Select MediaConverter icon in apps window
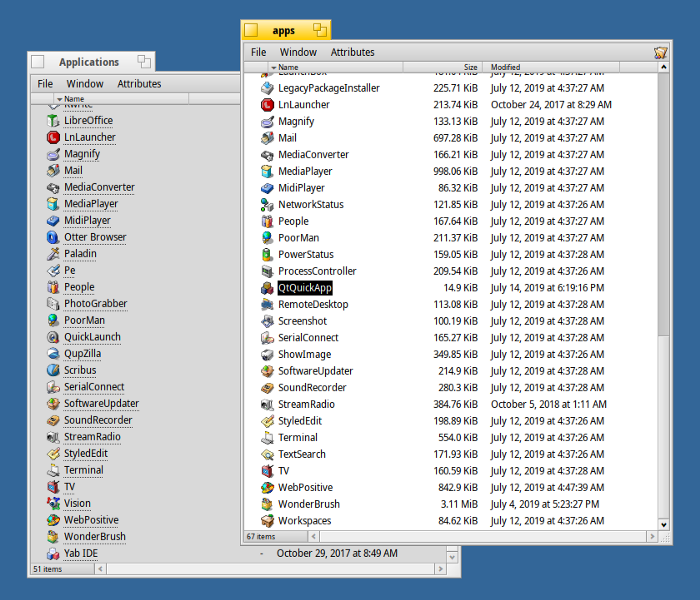 tap(267, 154)
